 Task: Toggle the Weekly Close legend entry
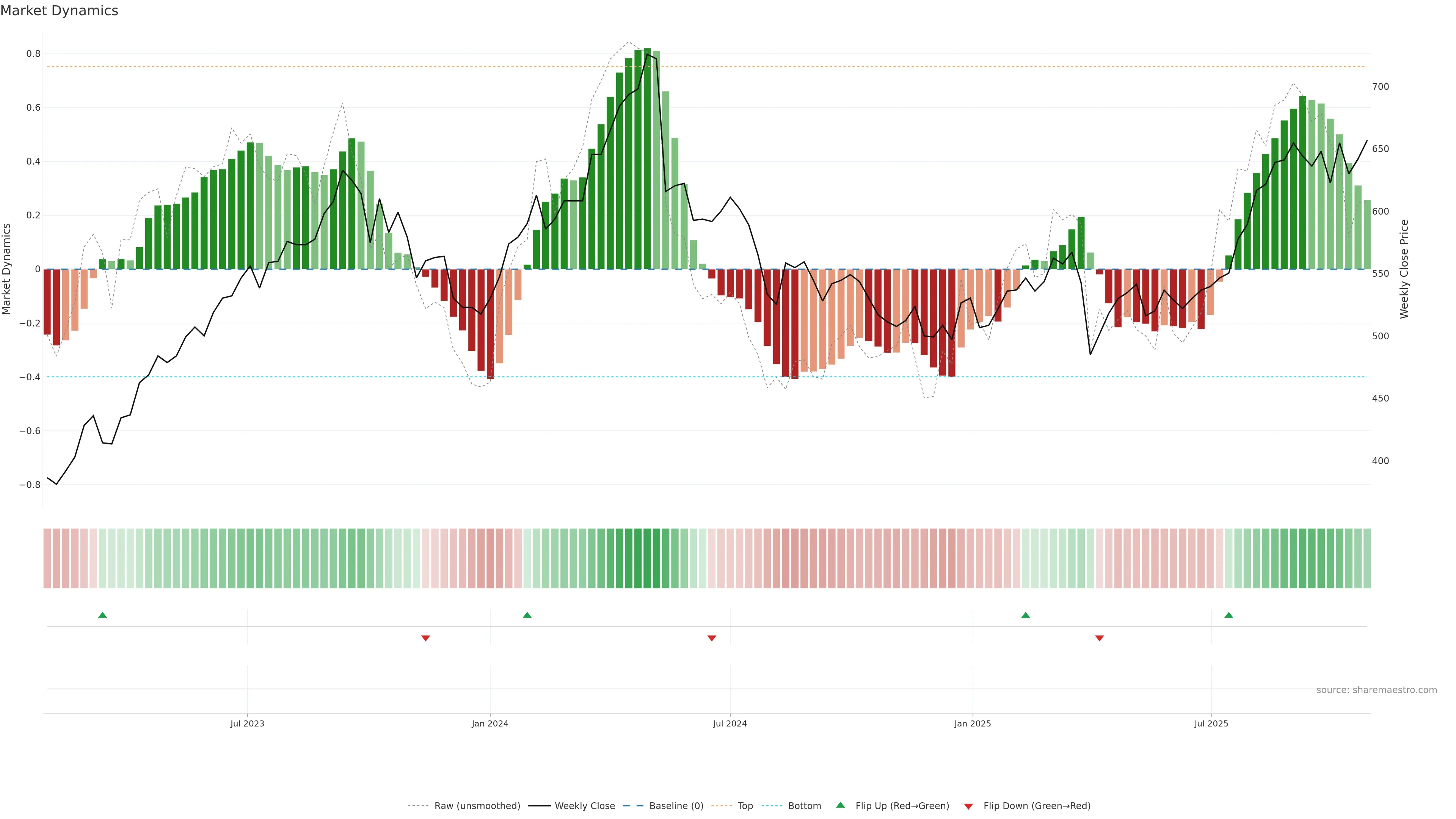pyautogui.click(x=584, y=806)
